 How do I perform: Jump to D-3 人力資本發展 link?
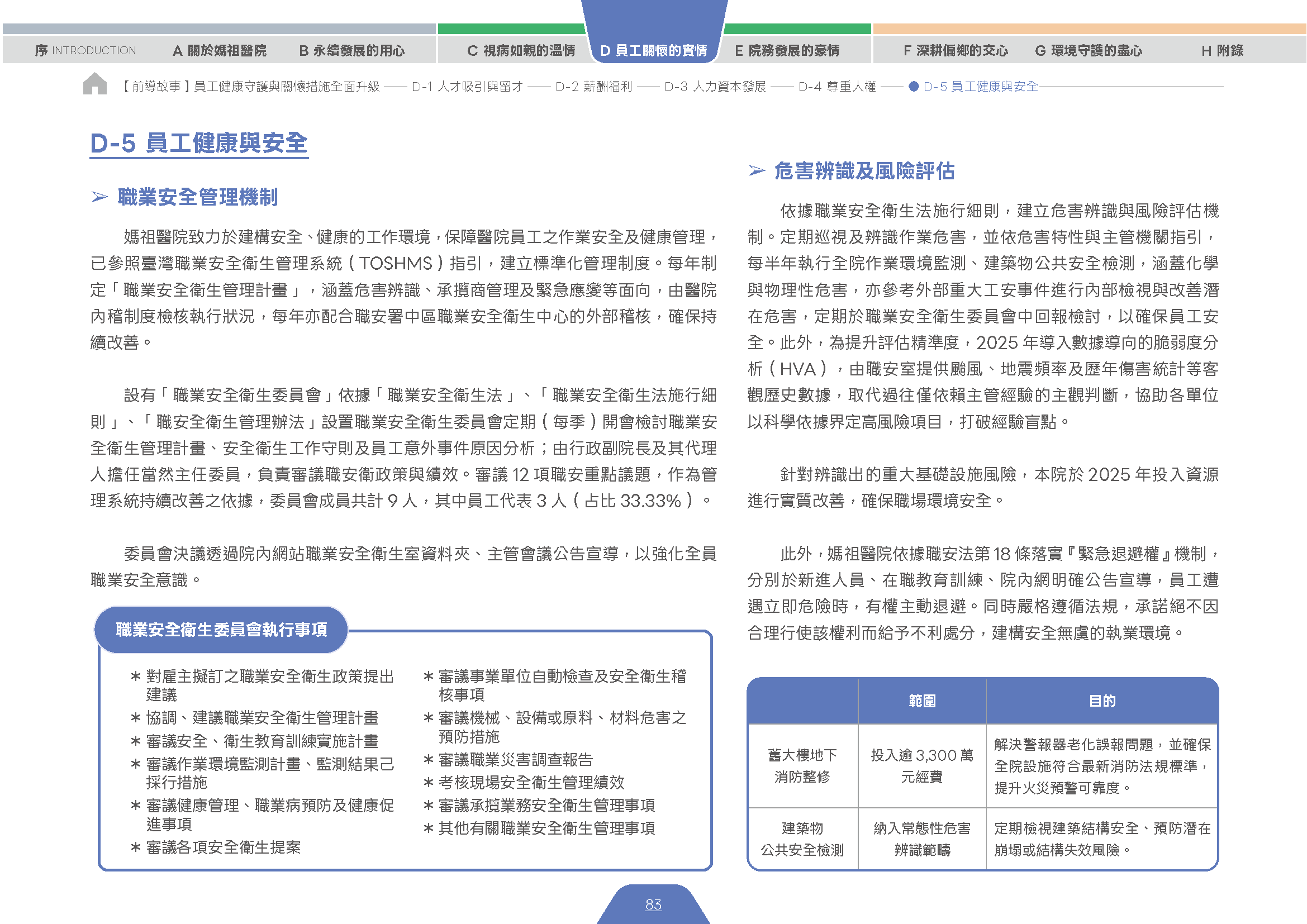point(715,87)
